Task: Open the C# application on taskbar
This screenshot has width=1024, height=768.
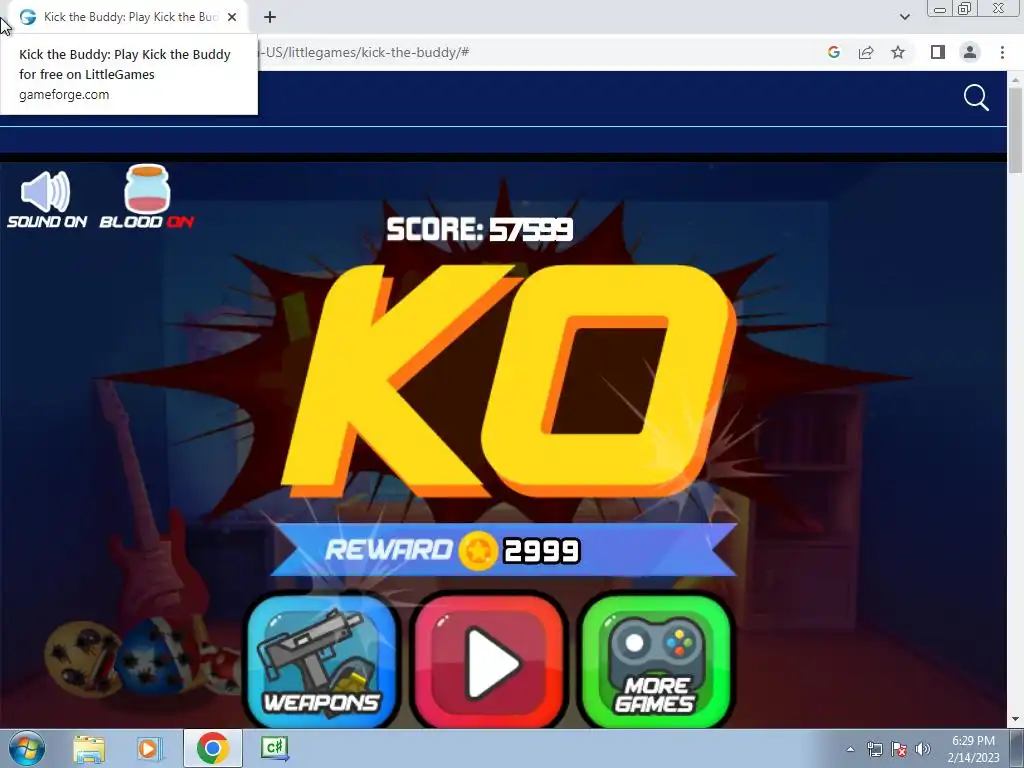Action: (275, 748)
